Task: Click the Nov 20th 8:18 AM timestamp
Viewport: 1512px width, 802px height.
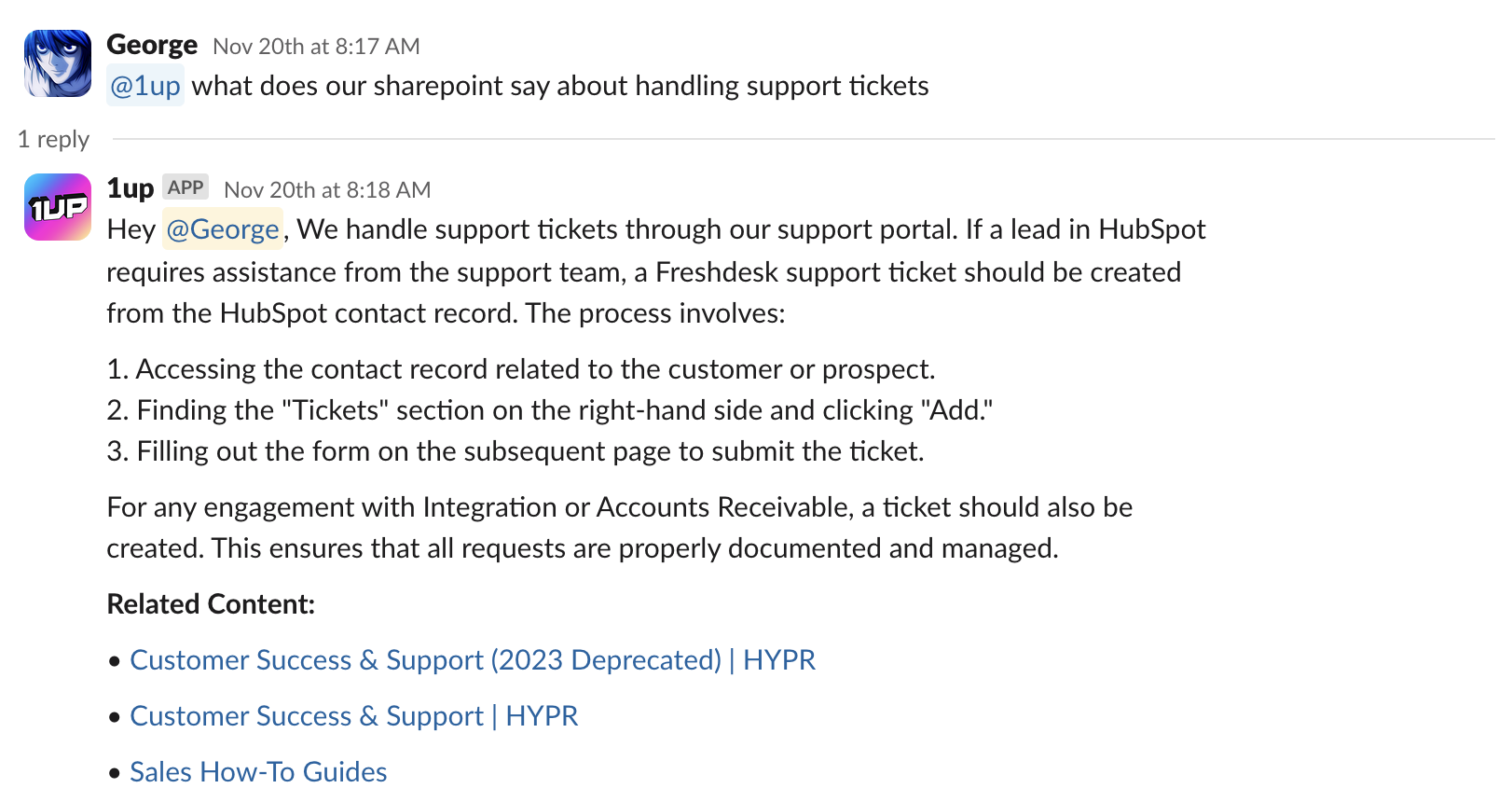Action: pyautogui.click(x=327, y=189)
